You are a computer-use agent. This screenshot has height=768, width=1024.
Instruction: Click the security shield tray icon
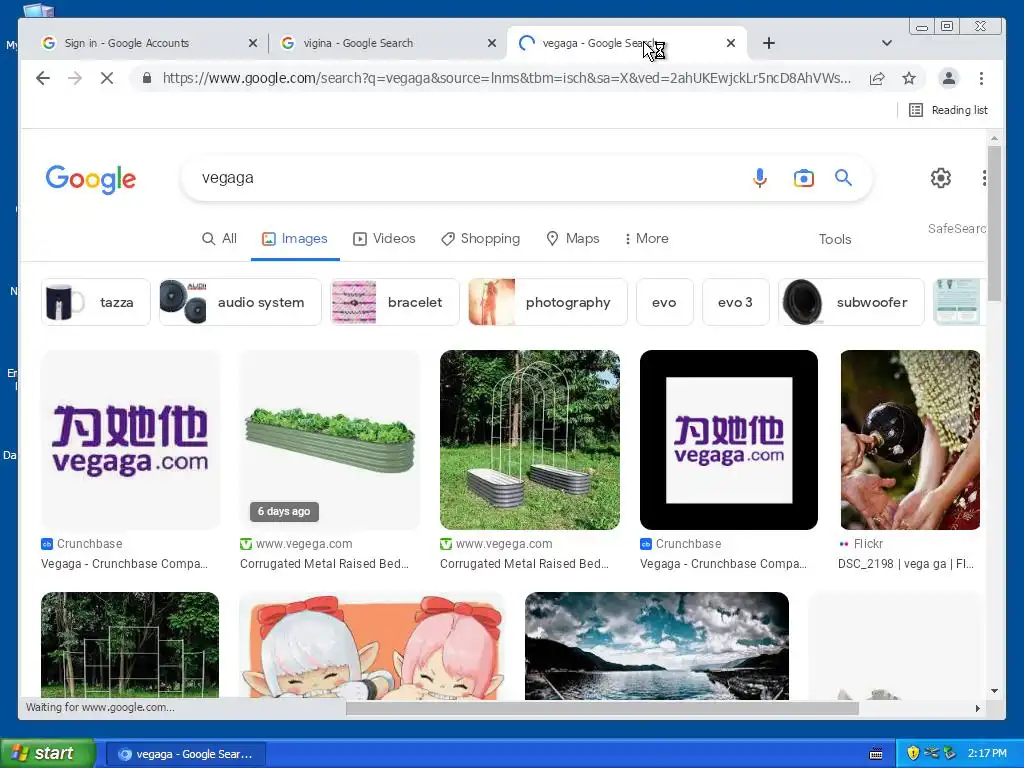(913, 754)
